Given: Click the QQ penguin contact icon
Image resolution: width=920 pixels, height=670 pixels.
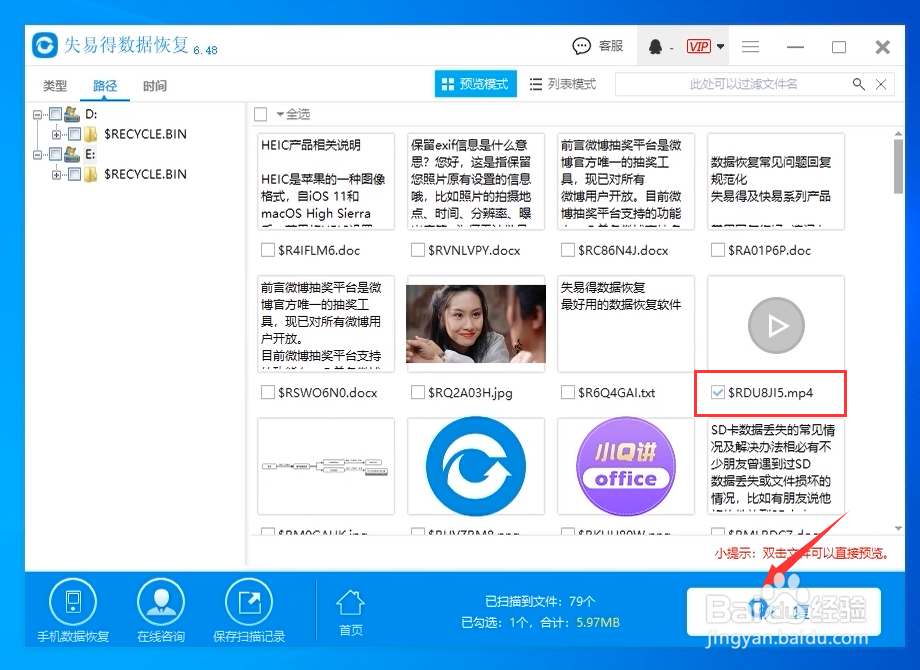Looking at the screenshot, I should 656,45.
